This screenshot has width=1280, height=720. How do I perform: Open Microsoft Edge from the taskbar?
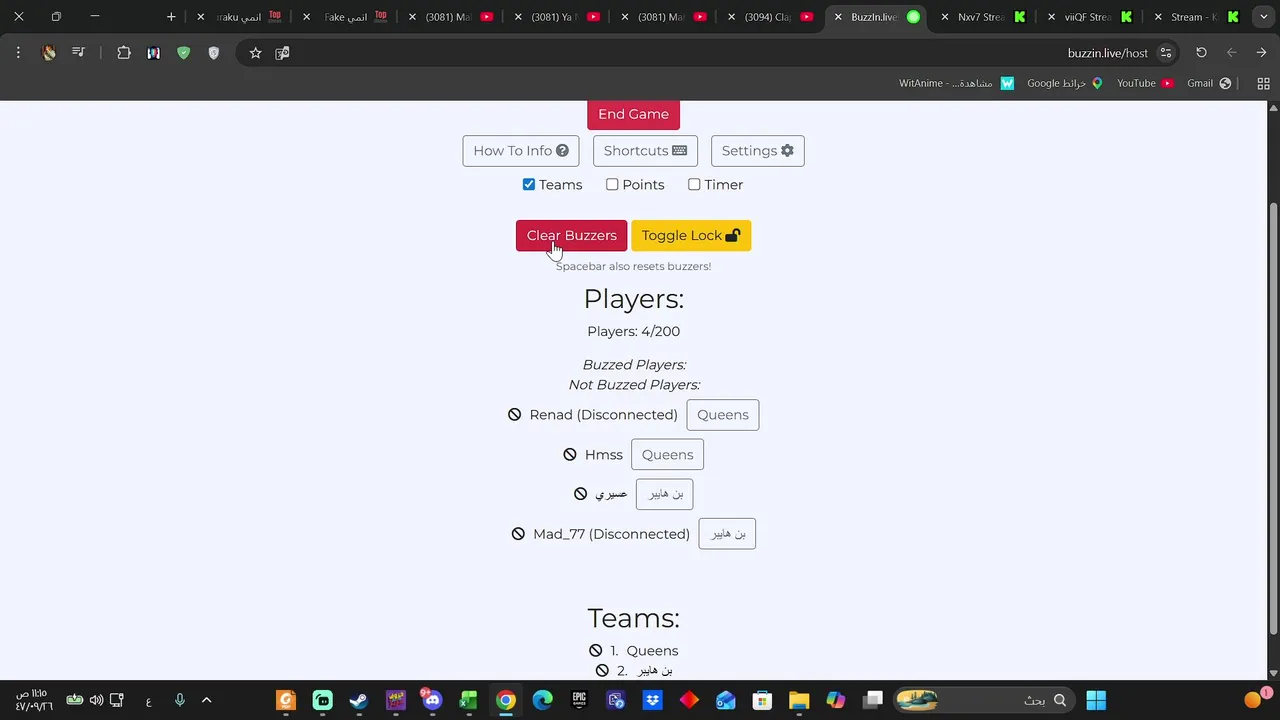pos(542,700)
